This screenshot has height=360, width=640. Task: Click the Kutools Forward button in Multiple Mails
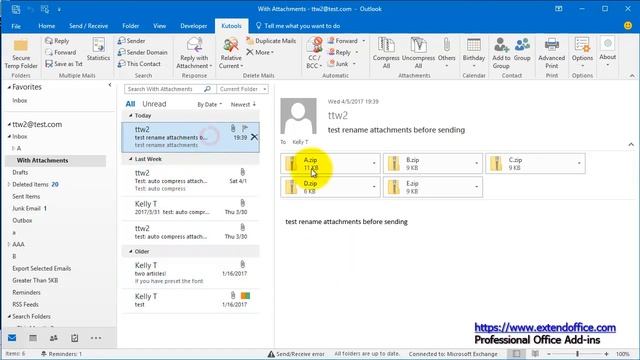60,52
